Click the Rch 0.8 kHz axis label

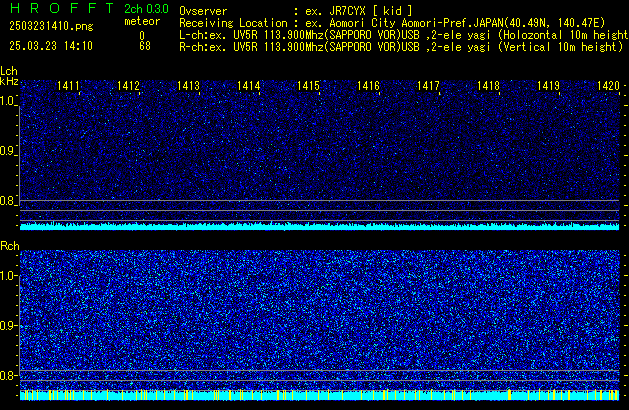coord(8,375)
